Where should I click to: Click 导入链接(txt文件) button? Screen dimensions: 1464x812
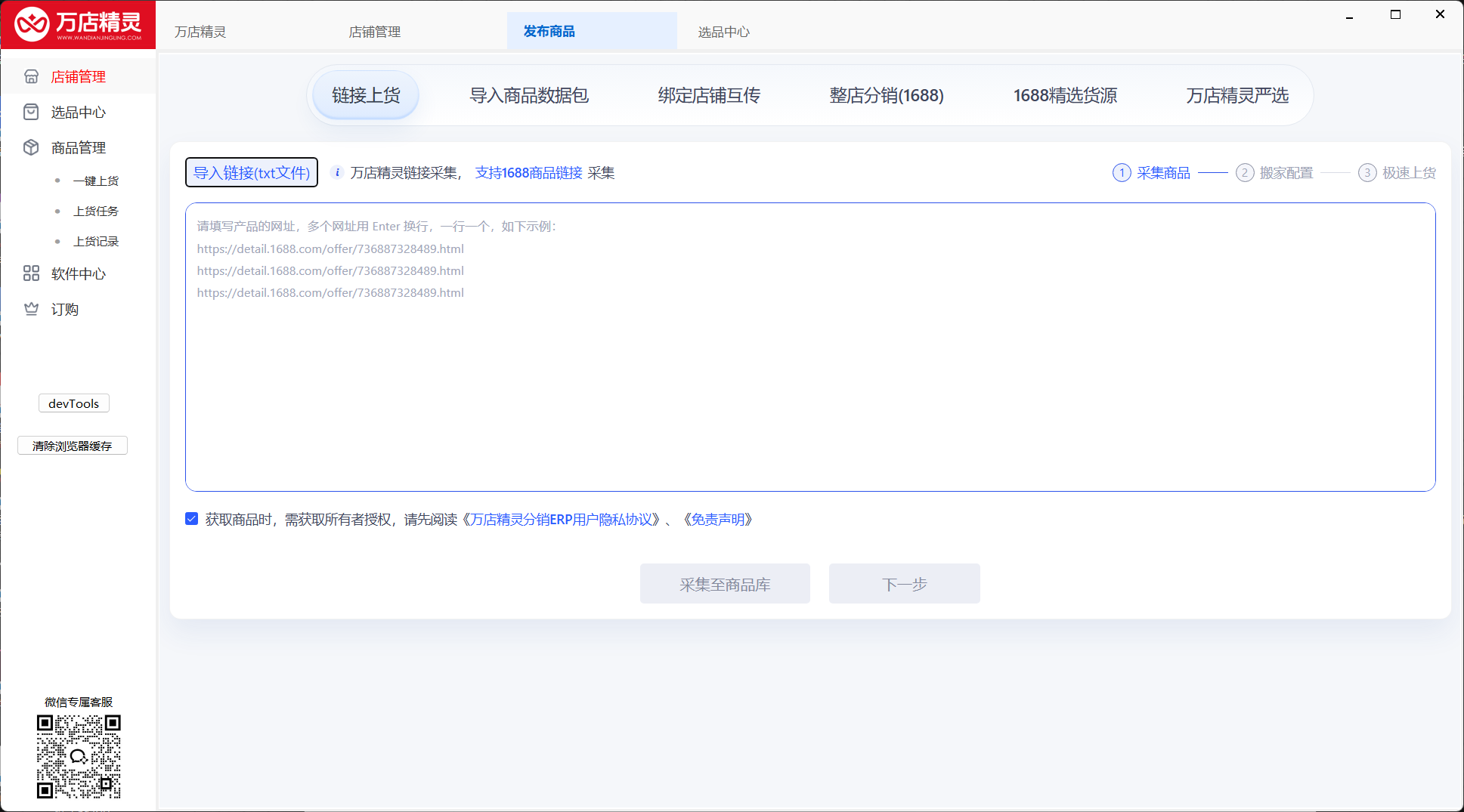pos(252,172)
